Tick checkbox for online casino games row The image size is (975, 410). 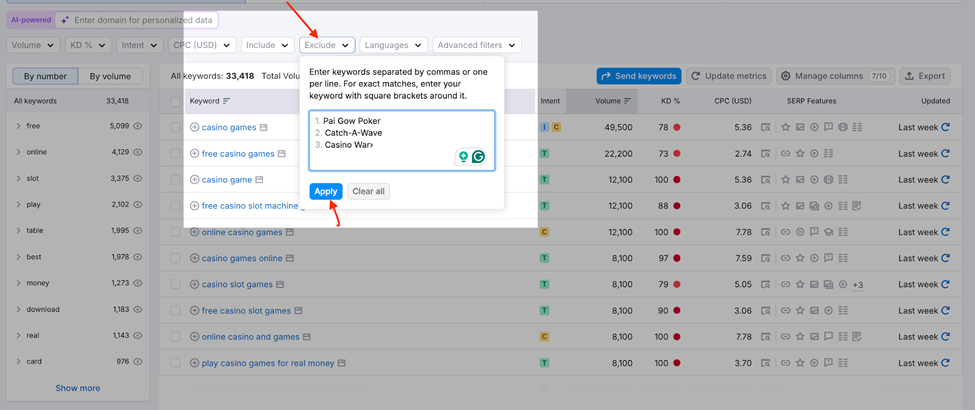[x=175, y=232]
